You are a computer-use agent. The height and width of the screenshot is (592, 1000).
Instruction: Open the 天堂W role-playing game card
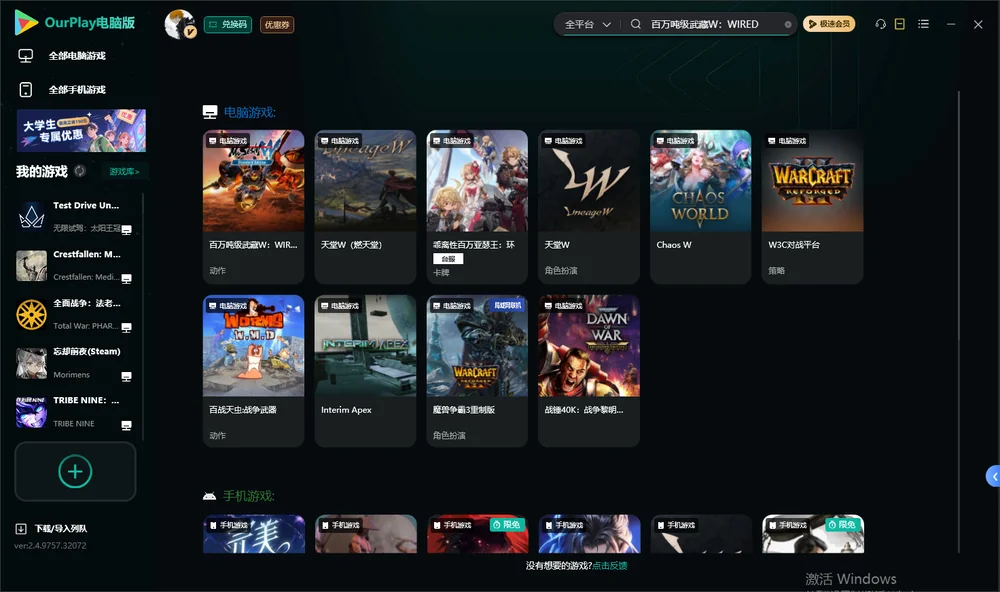point(589,207)
